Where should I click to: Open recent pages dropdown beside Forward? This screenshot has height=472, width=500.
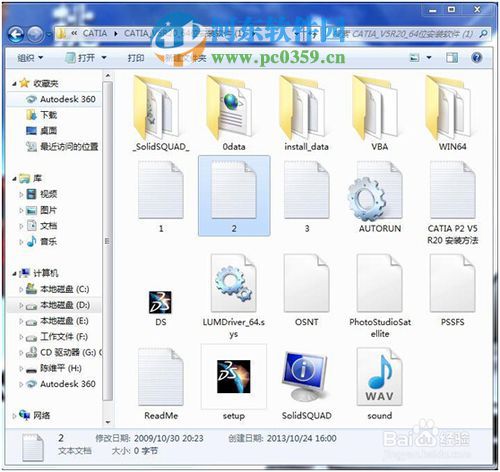pos(49,34)
